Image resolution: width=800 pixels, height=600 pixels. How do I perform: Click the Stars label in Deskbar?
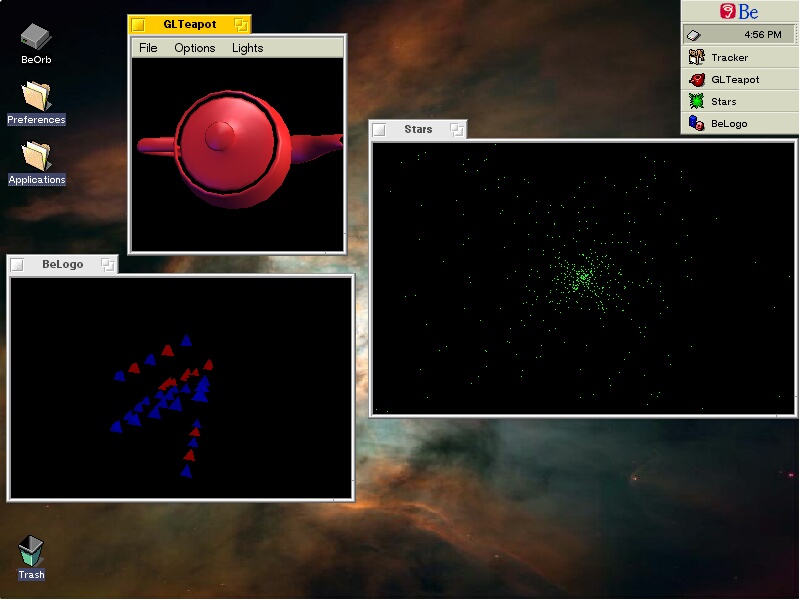coord(723,102)
